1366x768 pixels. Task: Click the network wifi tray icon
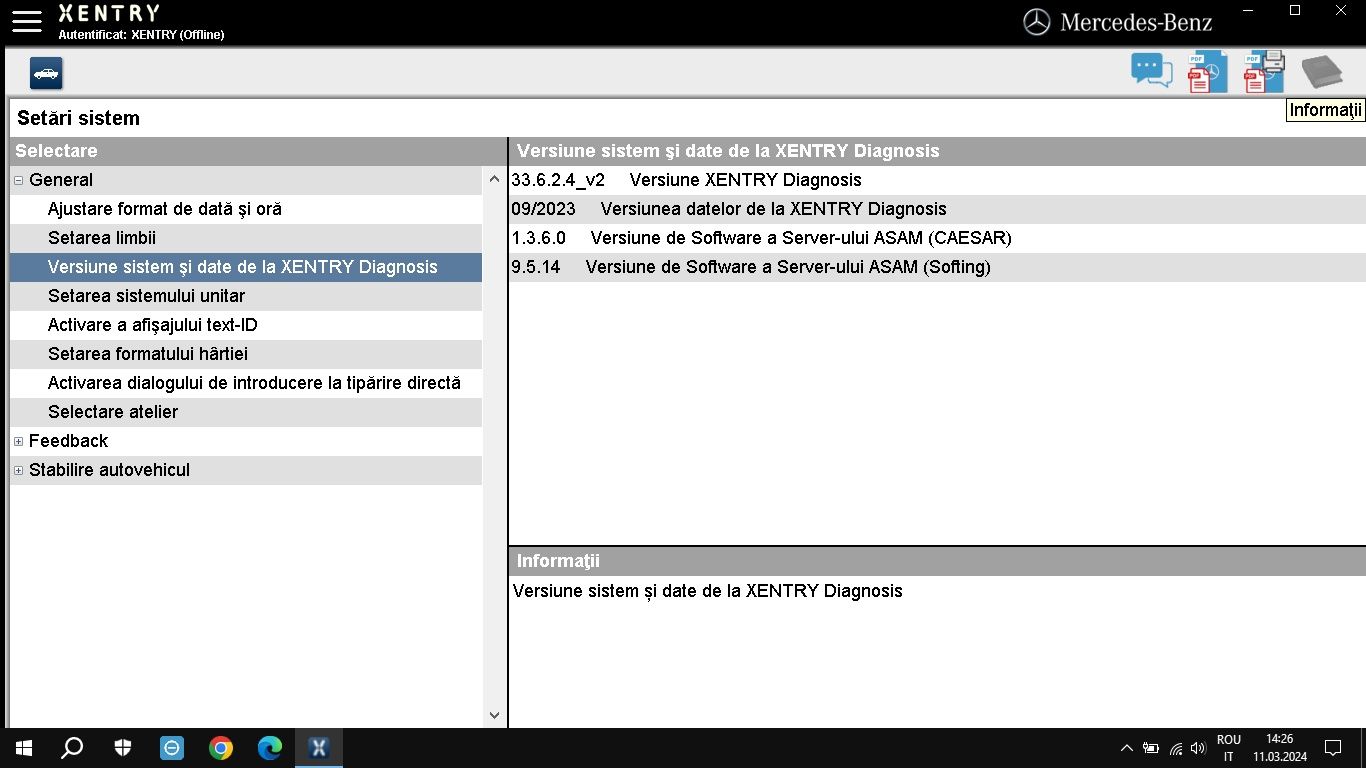(x=1176, y=748)
